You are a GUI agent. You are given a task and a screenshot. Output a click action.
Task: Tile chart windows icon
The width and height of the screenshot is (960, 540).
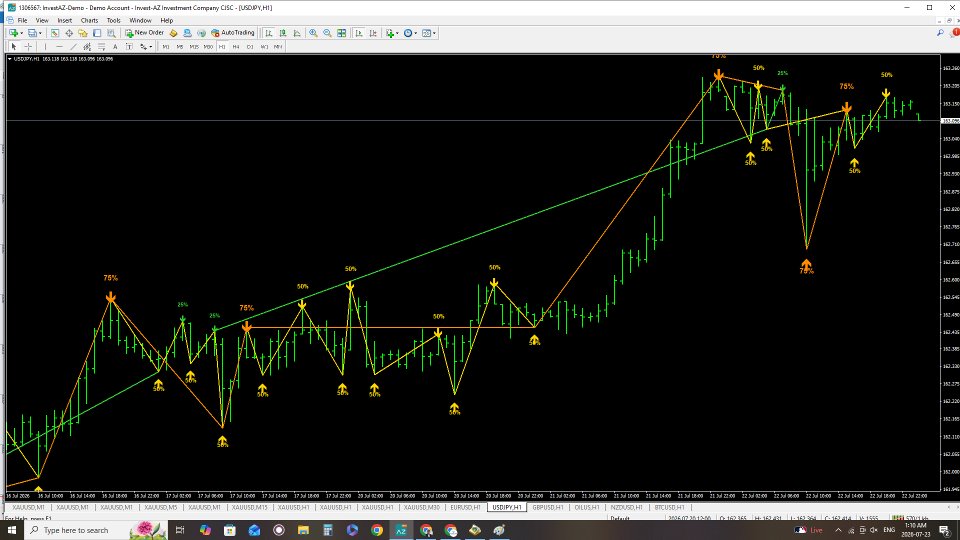click(x=342, y=33)
